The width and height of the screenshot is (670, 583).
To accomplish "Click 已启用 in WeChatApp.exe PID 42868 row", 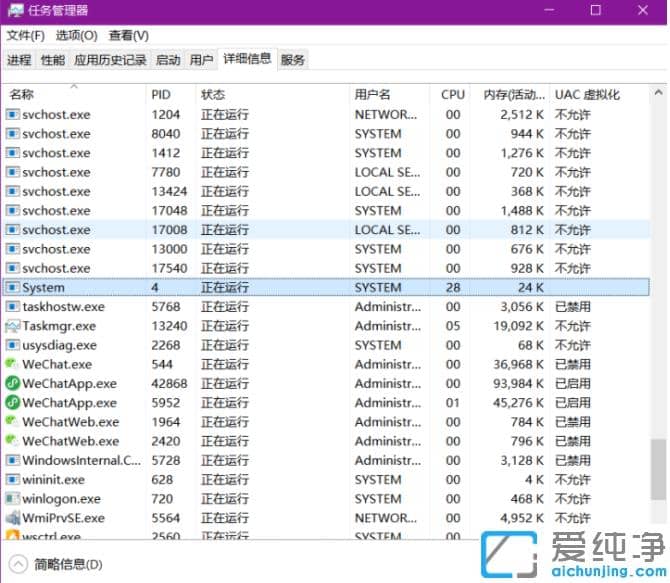I will pos(573,383).
